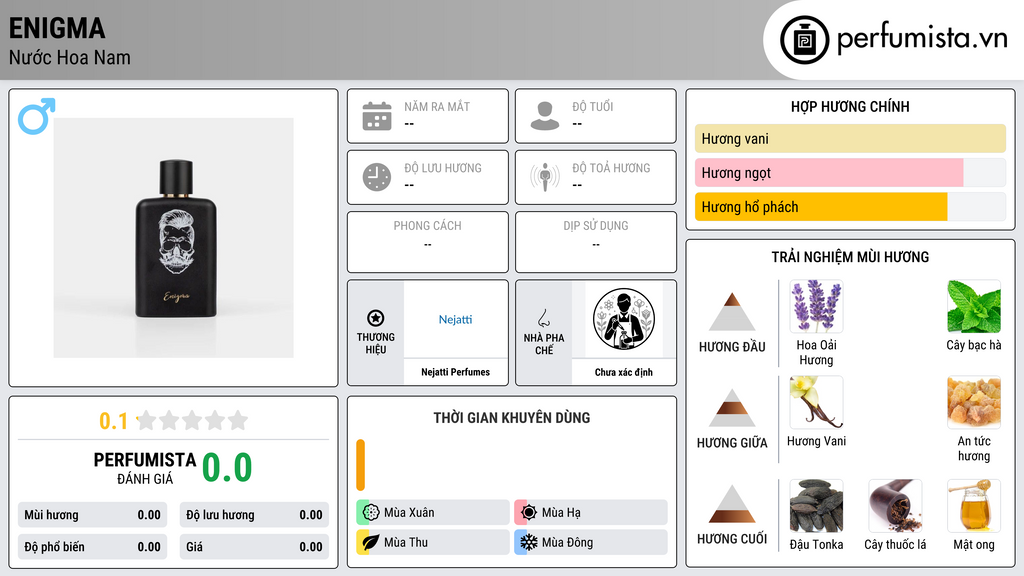Click the Perfumista đánh giá label

(145, 468)
